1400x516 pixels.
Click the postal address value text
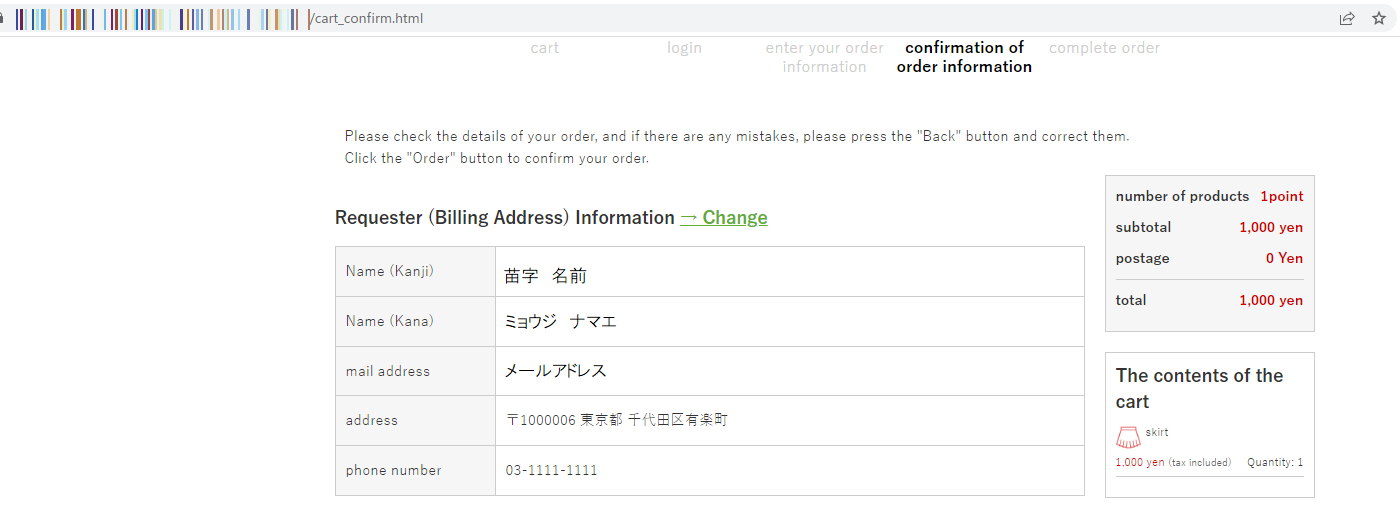(617, 420)
